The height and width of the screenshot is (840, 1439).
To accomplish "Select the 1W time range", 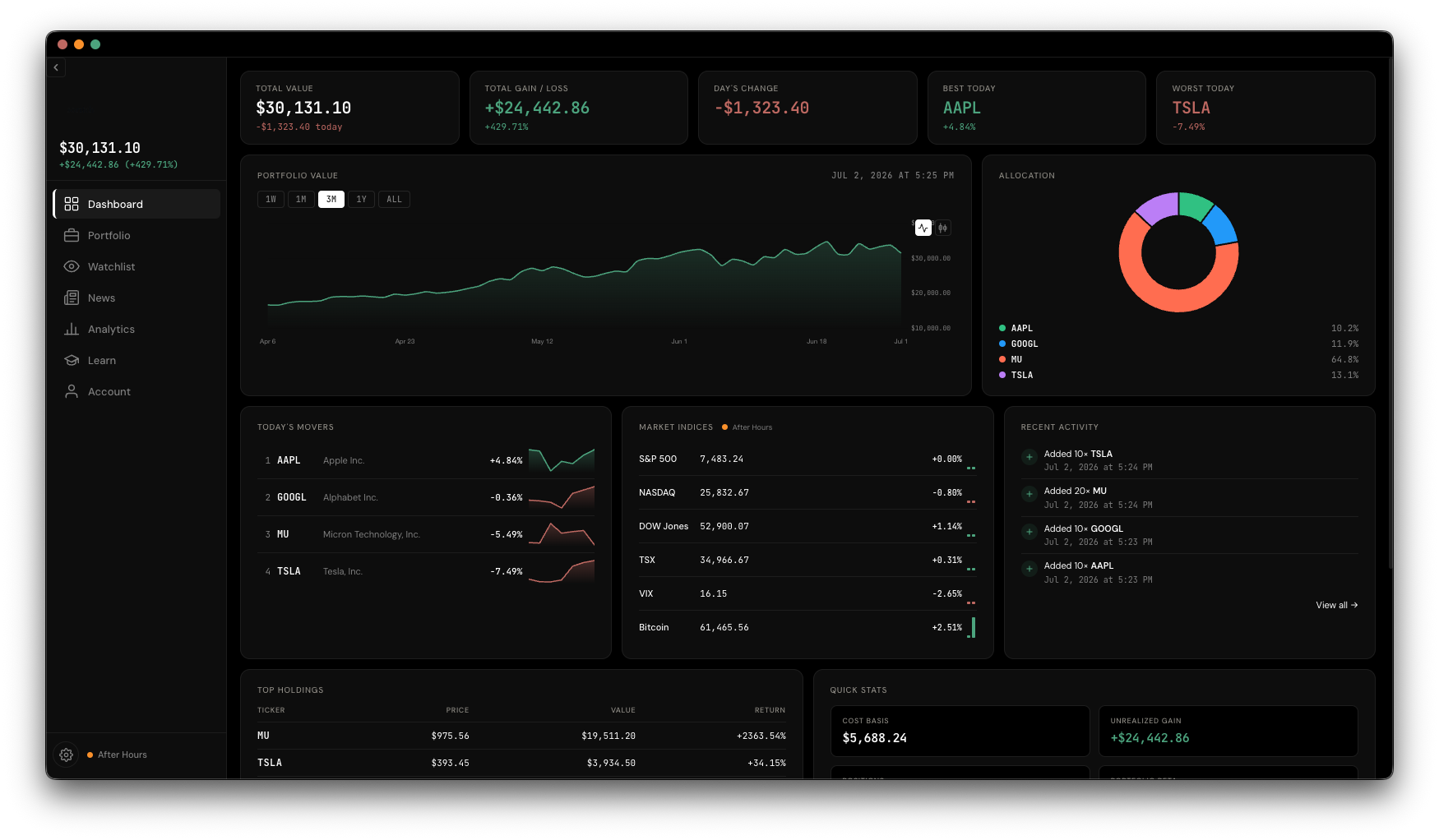I will 271,199.
